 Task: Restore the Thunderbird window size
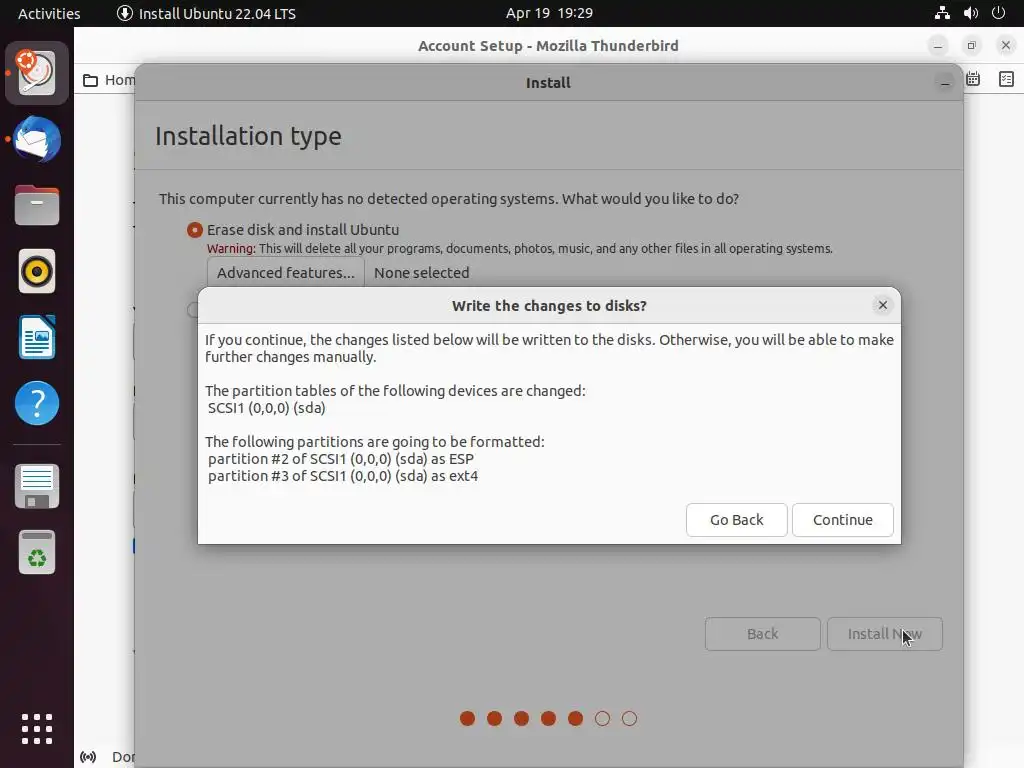(x=971, y=46)
